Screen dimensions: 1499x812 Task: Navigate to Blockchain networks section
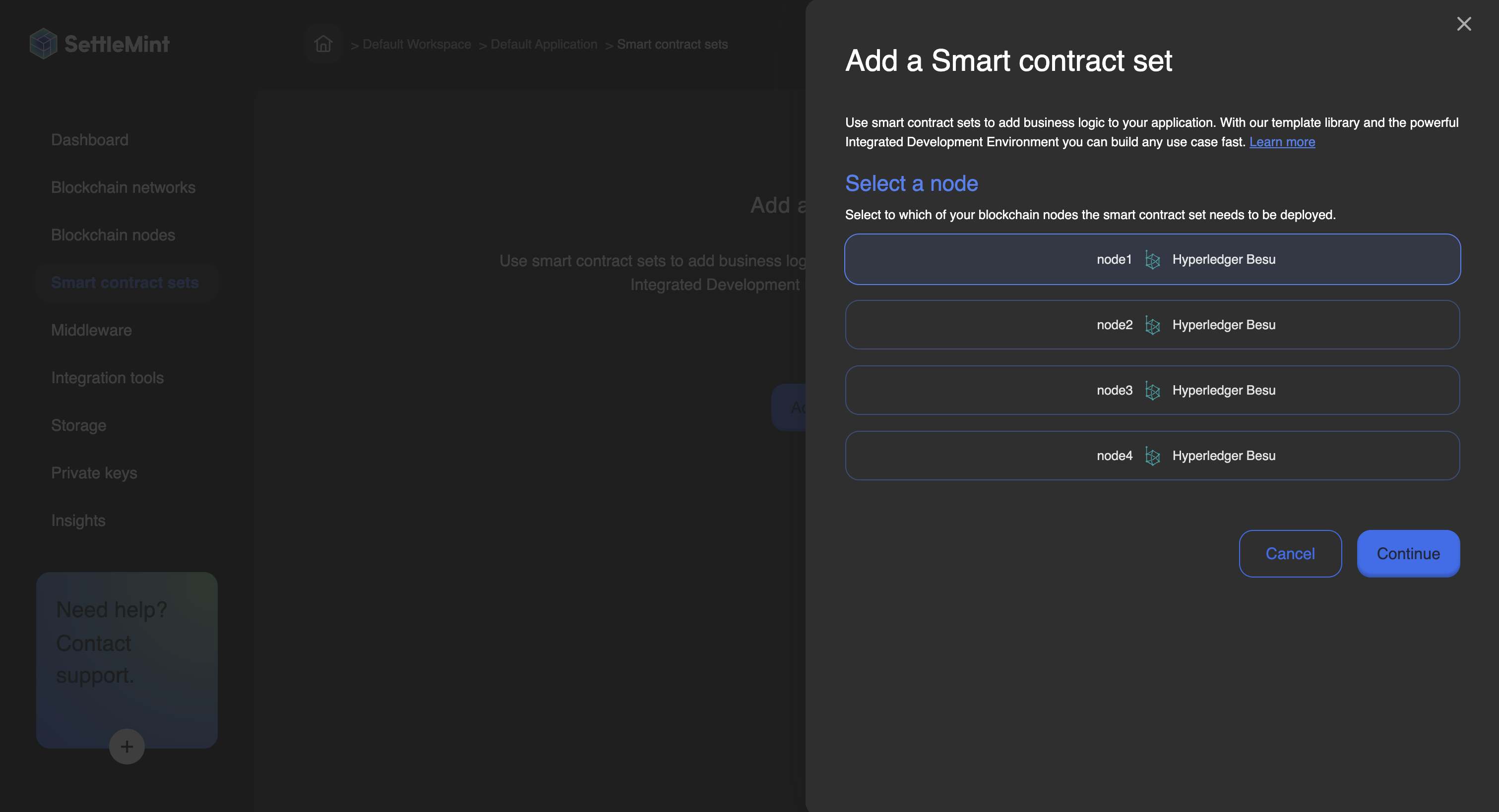click(123, 187)
